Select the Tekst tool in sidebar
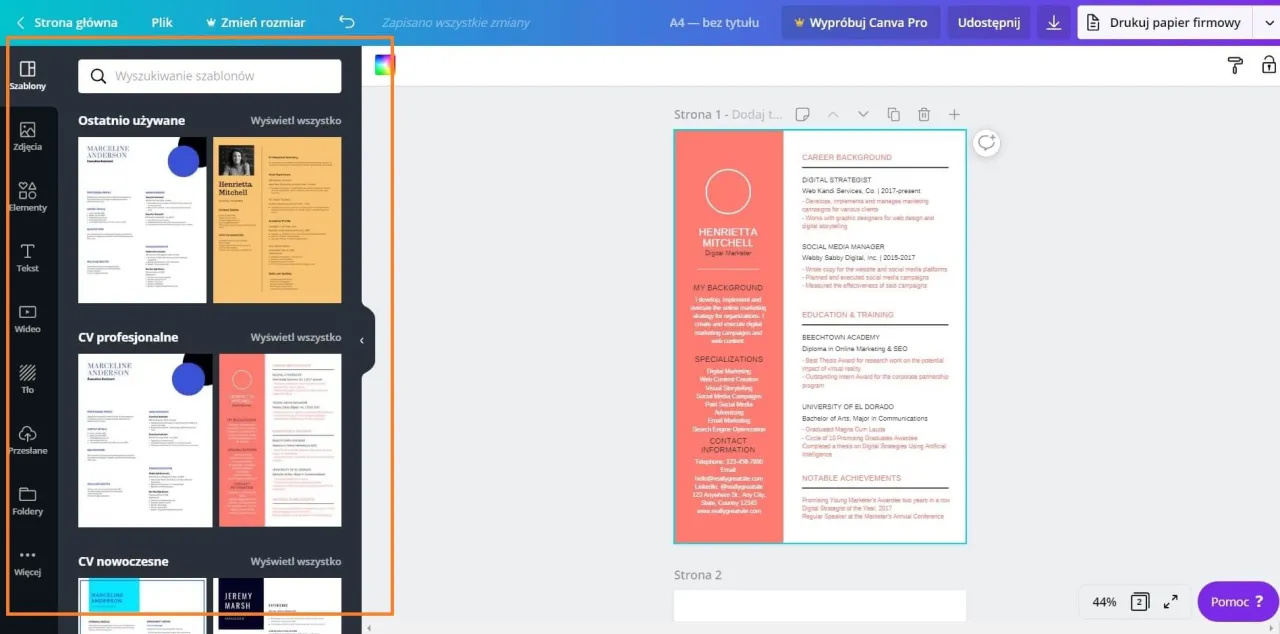 pos(28,257)
